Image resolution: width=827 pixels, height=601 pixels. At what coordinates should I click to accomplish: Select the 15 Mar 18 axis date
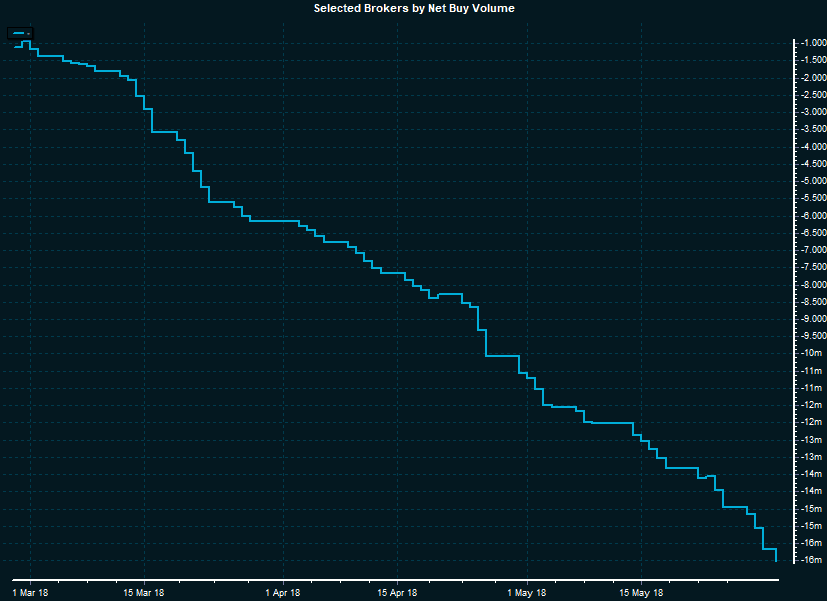(144, 592)
